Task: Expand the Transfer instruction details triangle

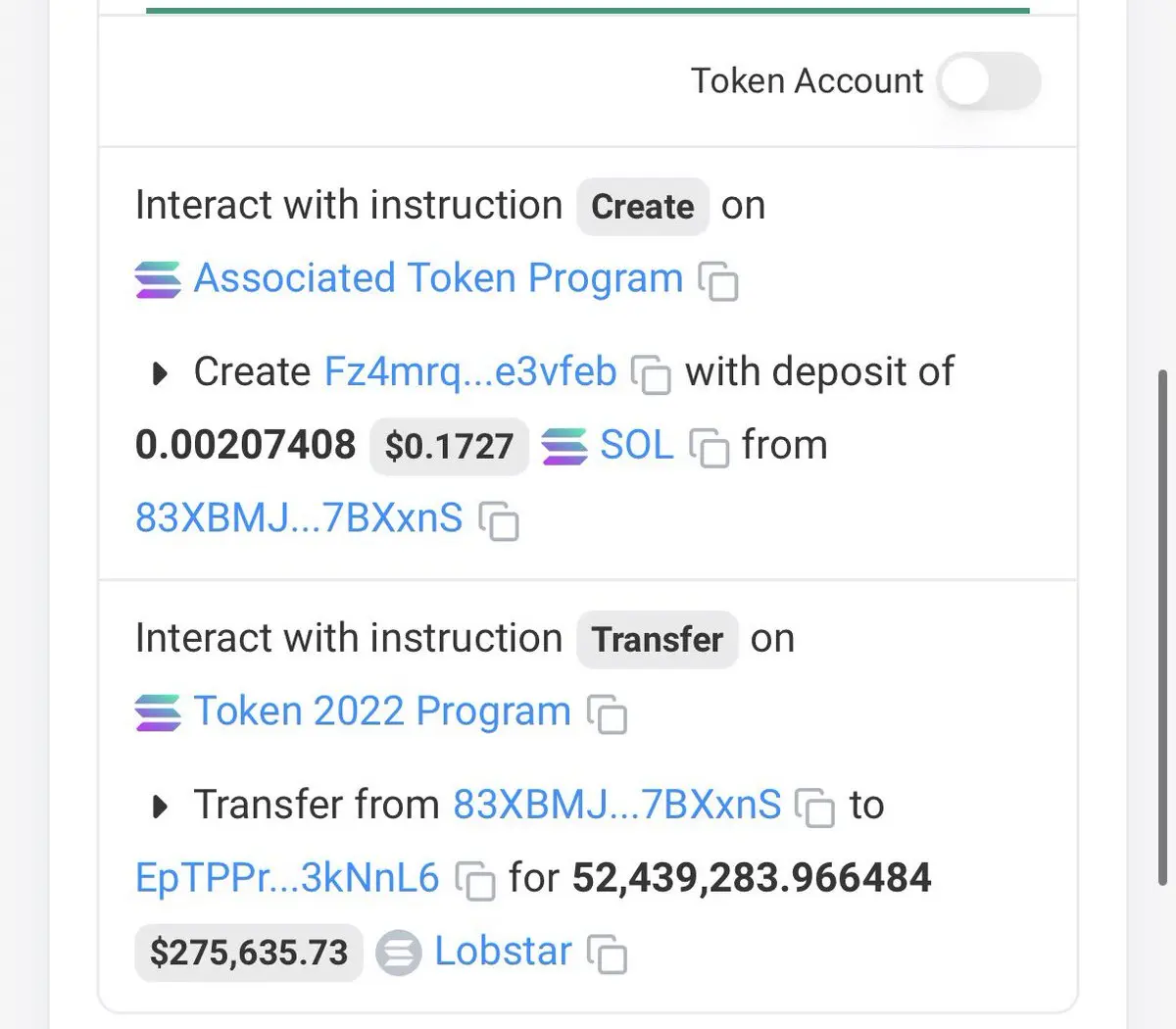Action: 160,807
